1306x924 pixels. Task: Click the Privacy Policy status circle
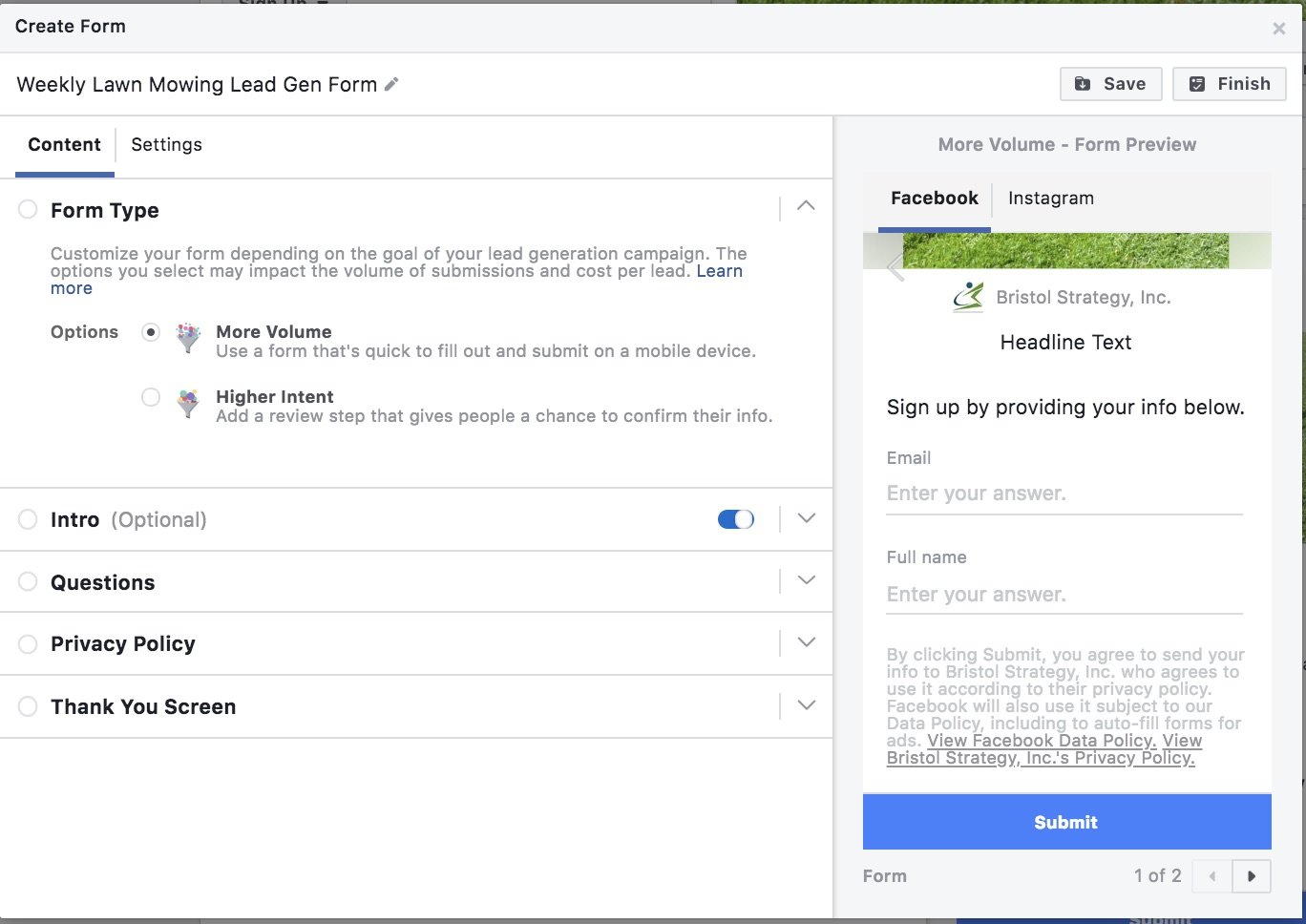click(x=28, y=643)
